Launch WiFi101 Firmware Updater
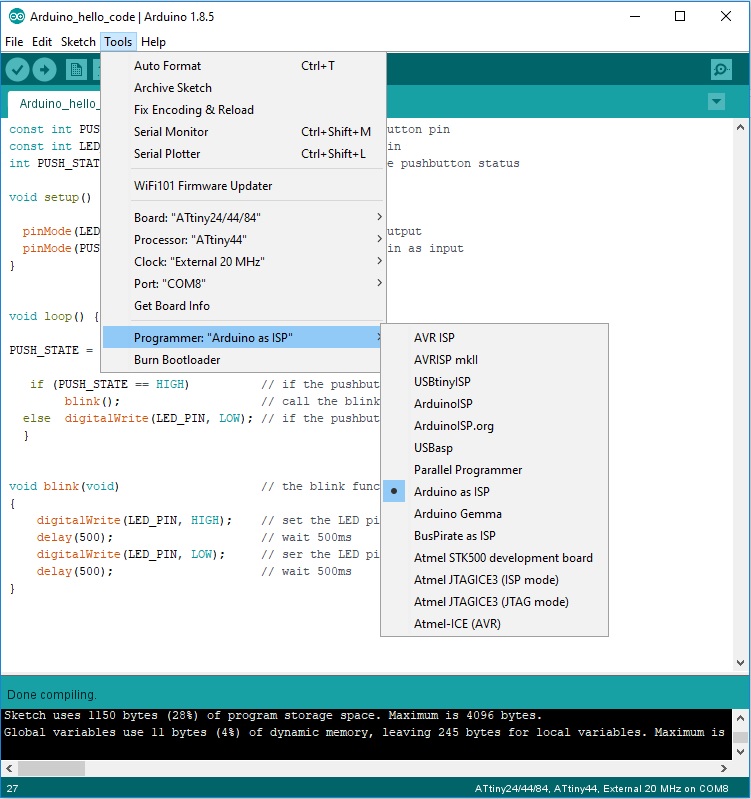 pyautogui.click(x=244, y=185)
